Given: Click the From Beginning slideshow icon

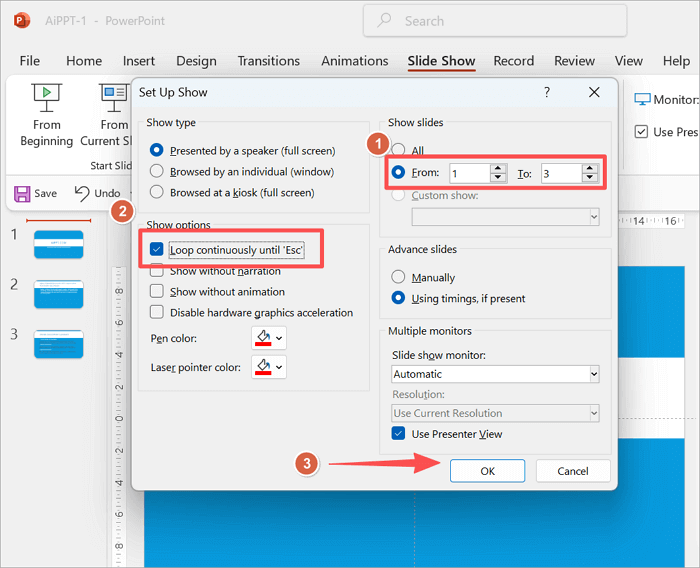Looking at the screenshot, I should tap(46, 97).
